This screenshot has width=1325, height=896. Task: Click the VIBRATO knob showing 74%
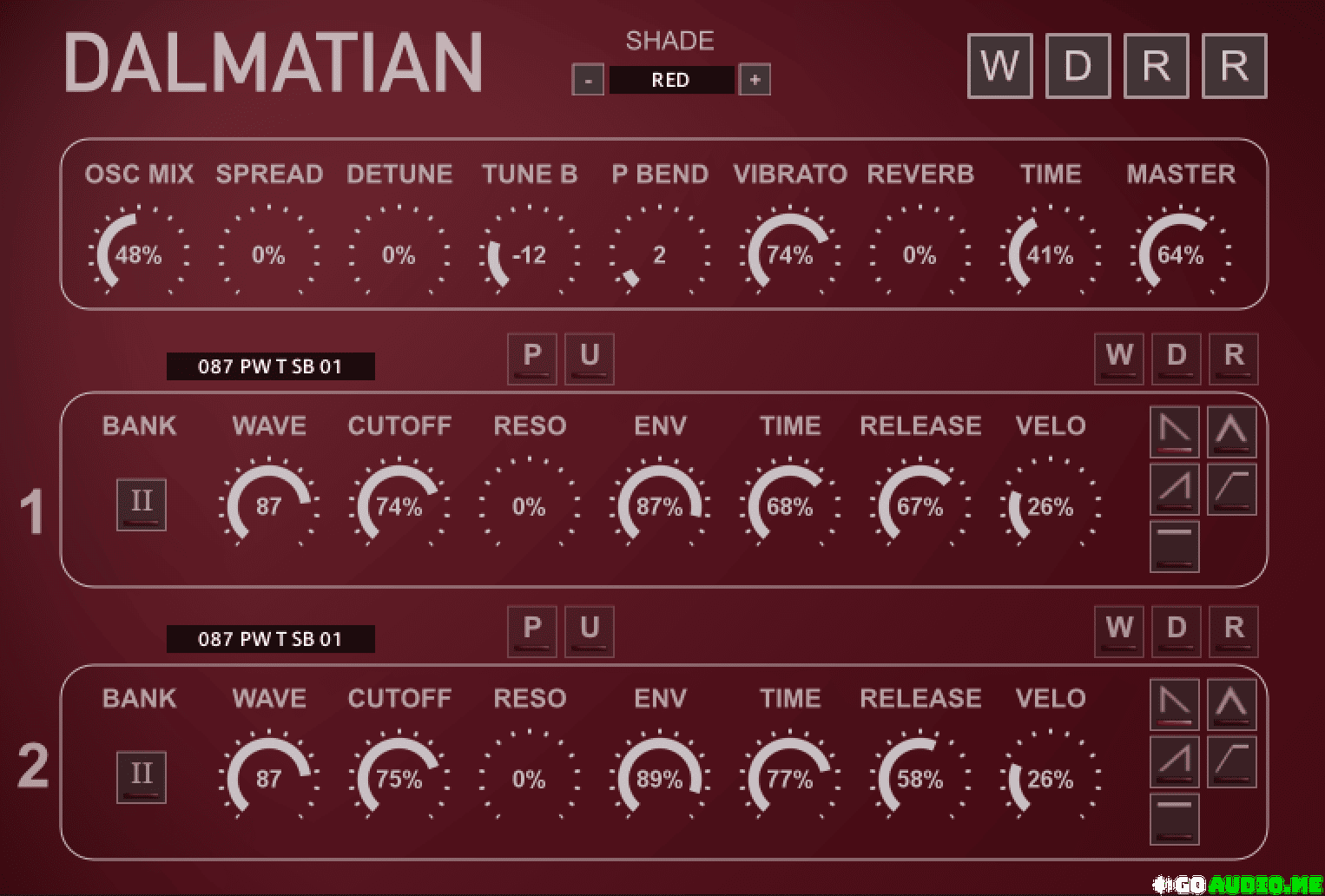pyautogui.click(x=789, y=254)
